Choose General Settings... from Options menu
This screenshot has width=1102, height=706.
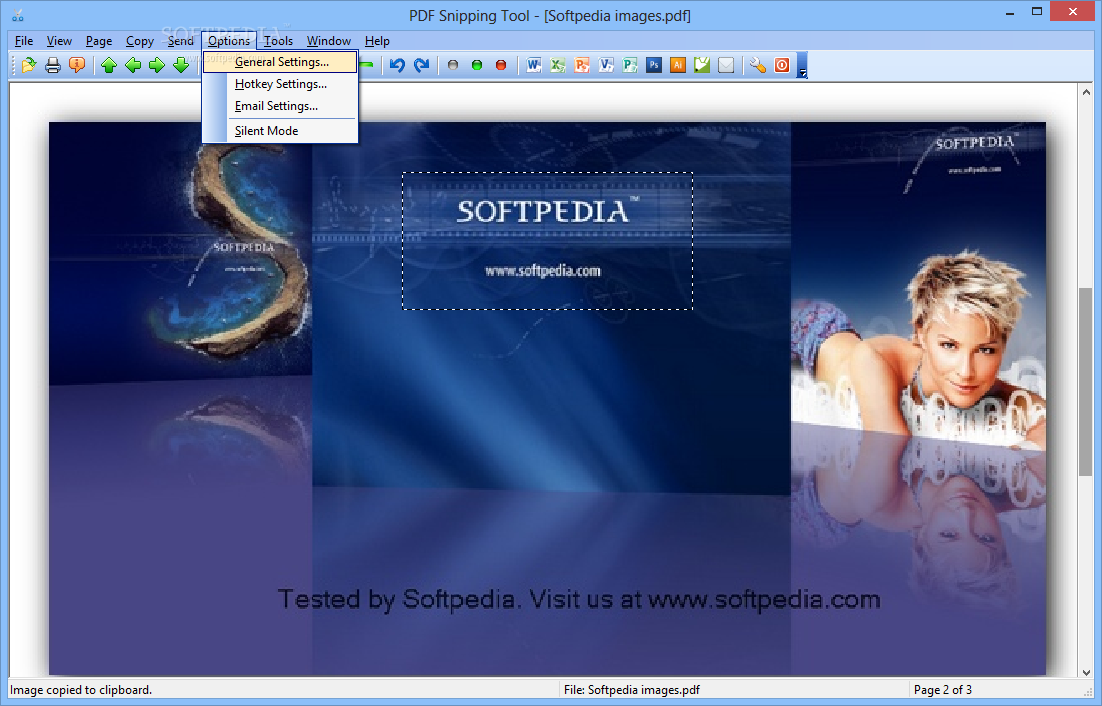point(280,62)
